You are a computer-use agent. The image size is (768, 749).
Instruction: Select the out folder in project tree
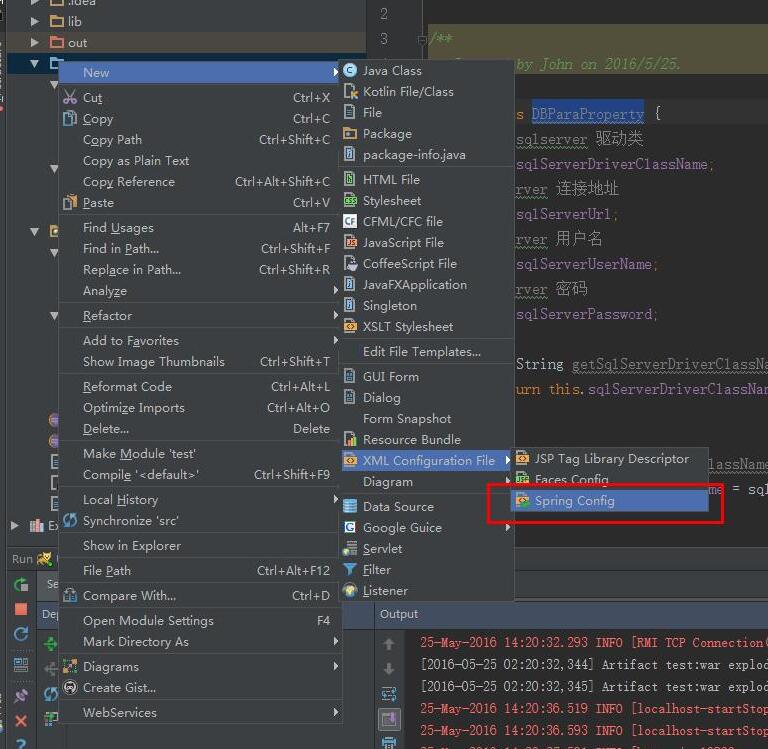(x=77, y=43)
